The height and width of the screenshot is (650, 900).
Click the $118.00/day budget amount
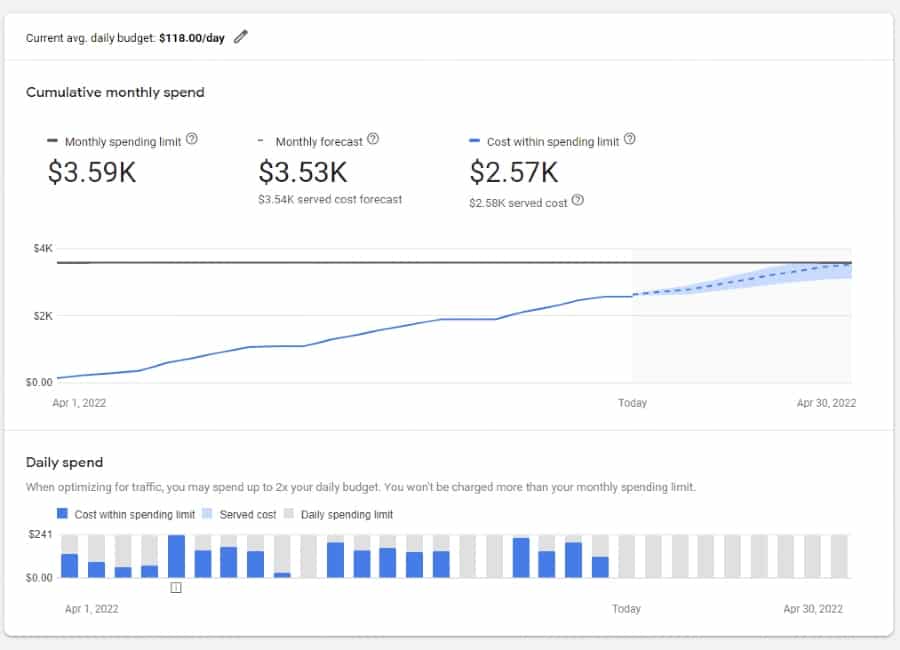click(192, 38)
